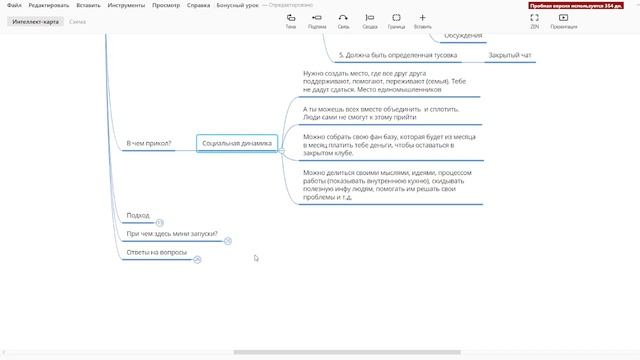Select the Закрытый чат subtopic
640x360 pixels.
point(510,55)
